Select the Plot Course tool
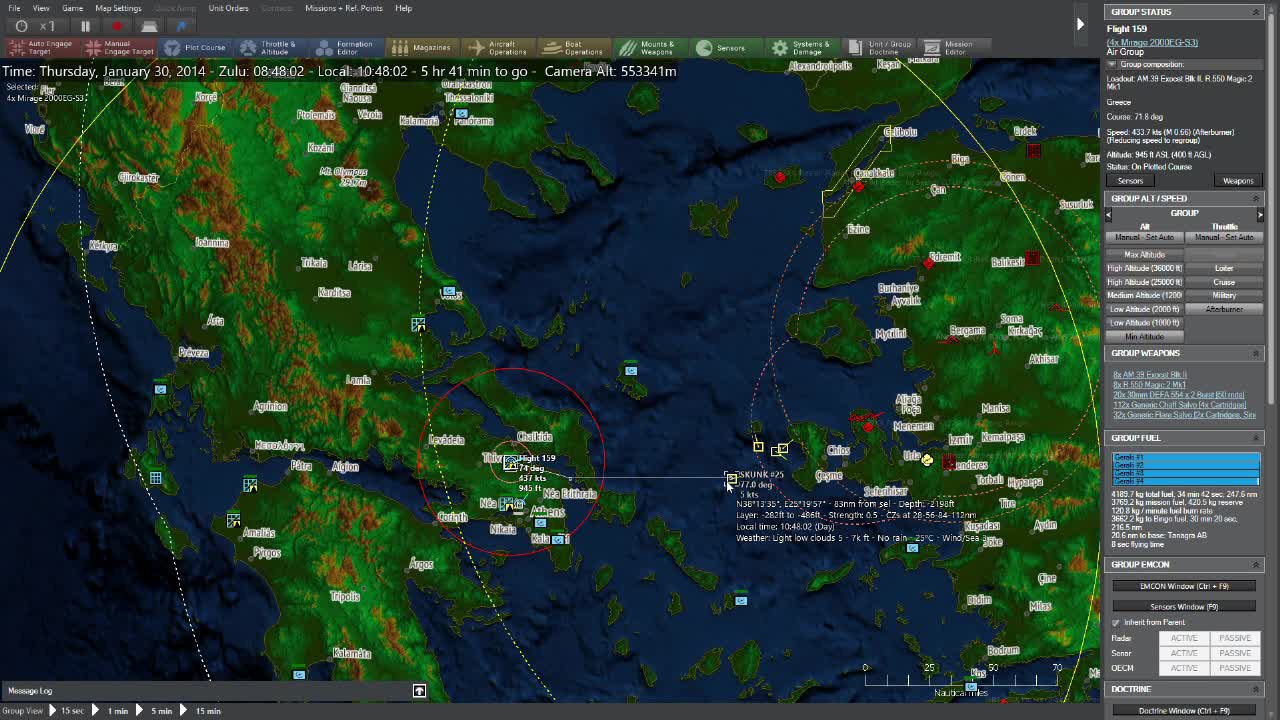This screenshot has height=720, width=1280. pos(196,47)
